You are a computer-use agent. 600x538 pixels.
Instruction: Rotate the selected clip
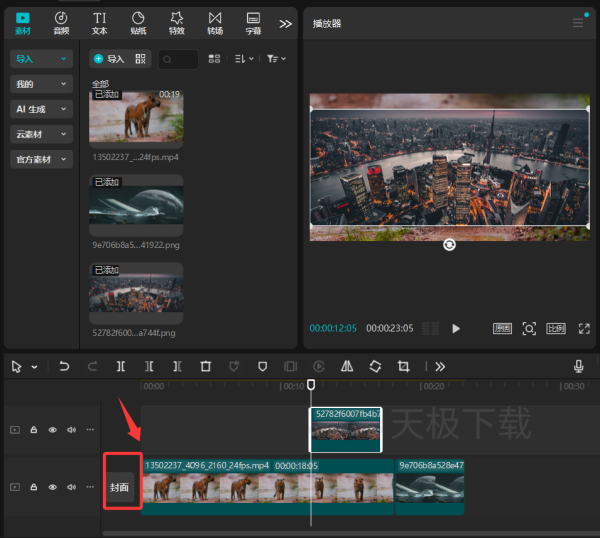click(375, 367)
